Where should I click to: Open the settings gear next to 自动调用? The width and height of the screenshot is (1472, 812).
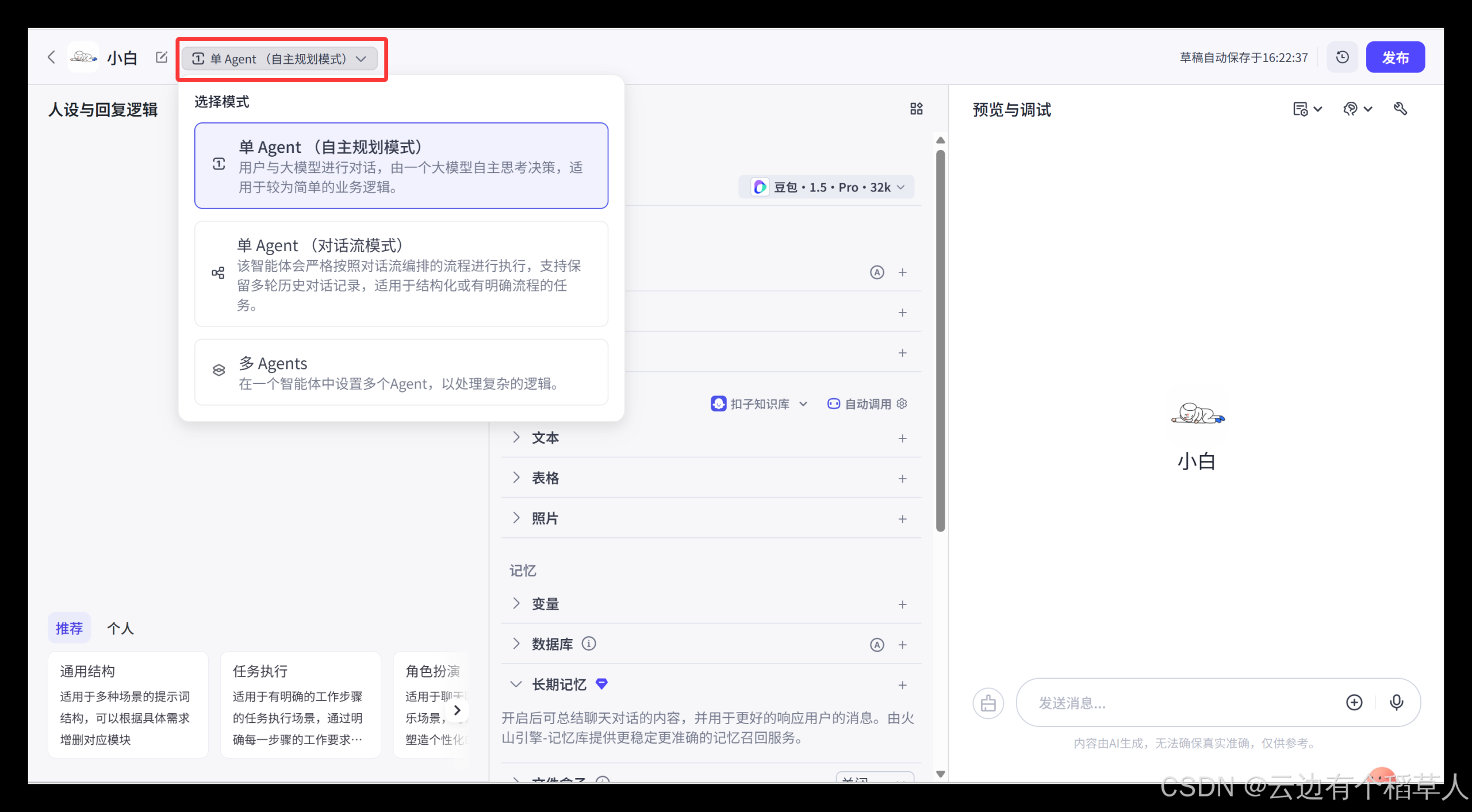coord(901,403)
